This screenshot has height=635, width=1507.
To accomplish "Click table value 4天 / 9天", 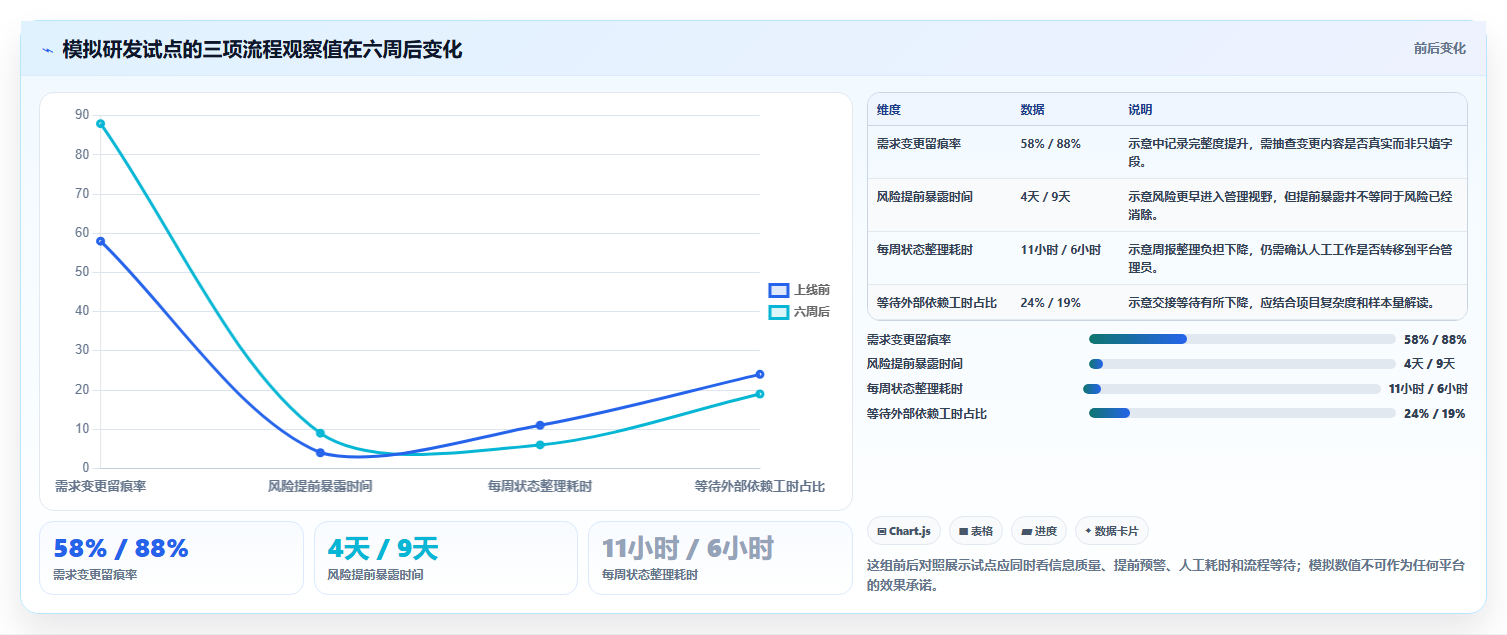I will (x=1045, y=197).
